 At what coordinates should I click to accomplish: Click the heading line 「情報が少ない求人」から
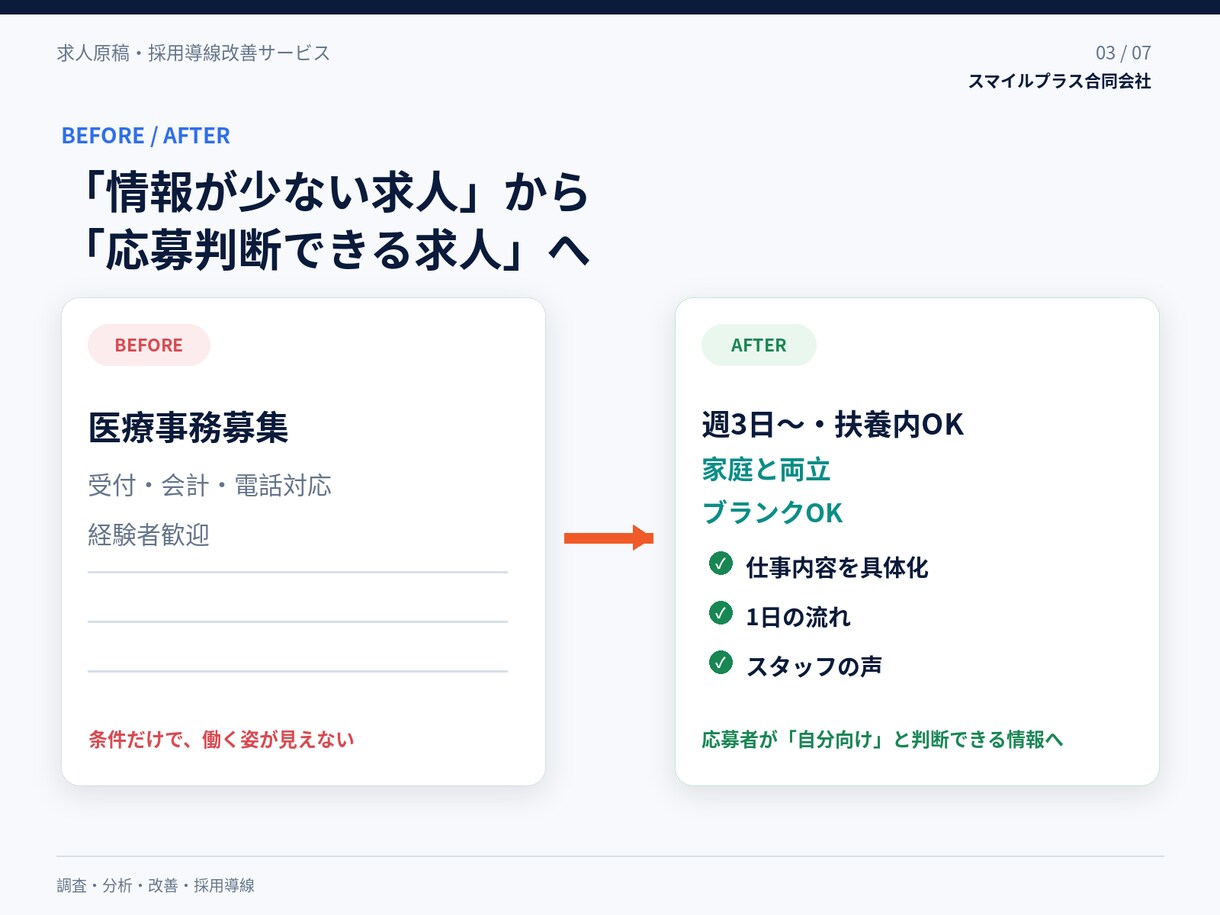(338, 193)
